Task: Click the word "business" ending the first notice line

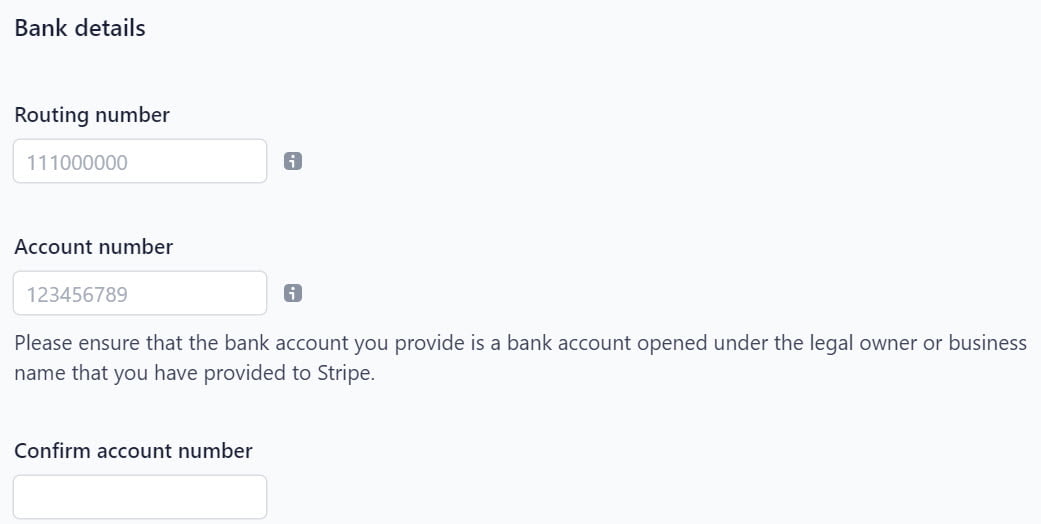Action: (x=988, y=343)
